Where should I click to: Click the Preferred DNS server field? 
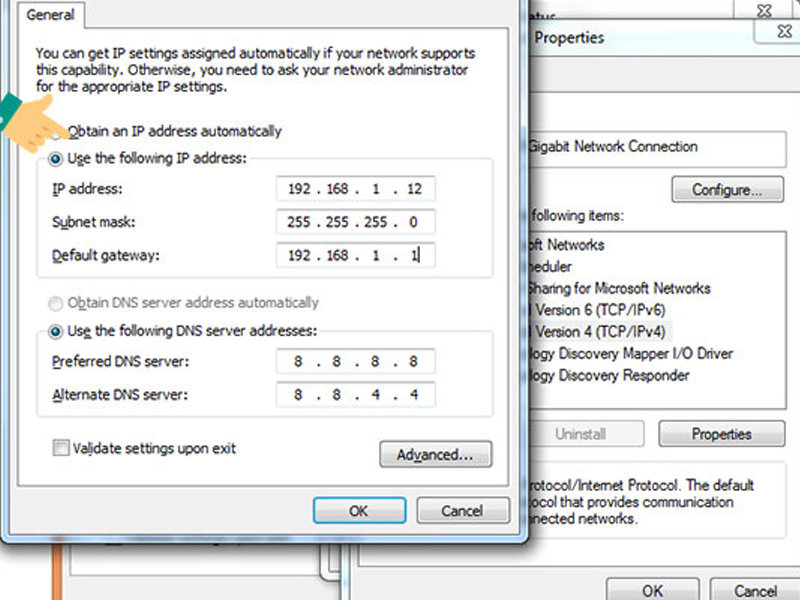click(355, 362)
